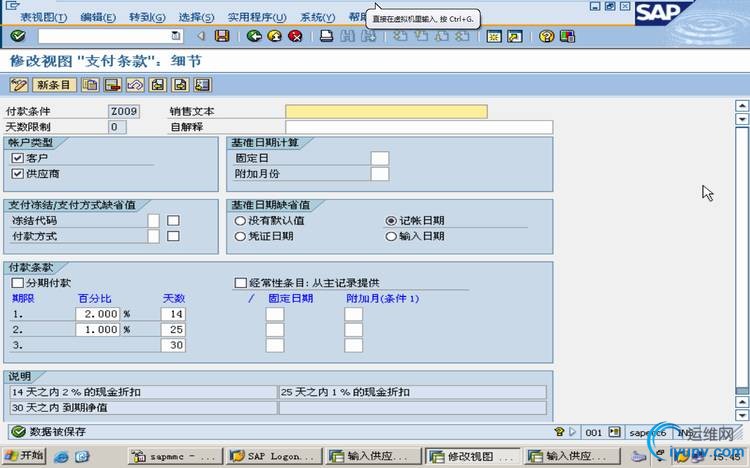Click the Undo change icon
750x468 pixels.
pyautogui.click(x=135, y=85)
